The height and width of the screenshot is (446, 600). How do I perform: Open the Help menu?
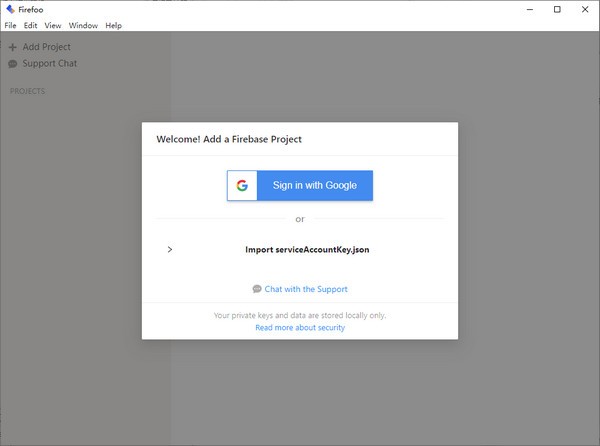[x=113, y=25]
